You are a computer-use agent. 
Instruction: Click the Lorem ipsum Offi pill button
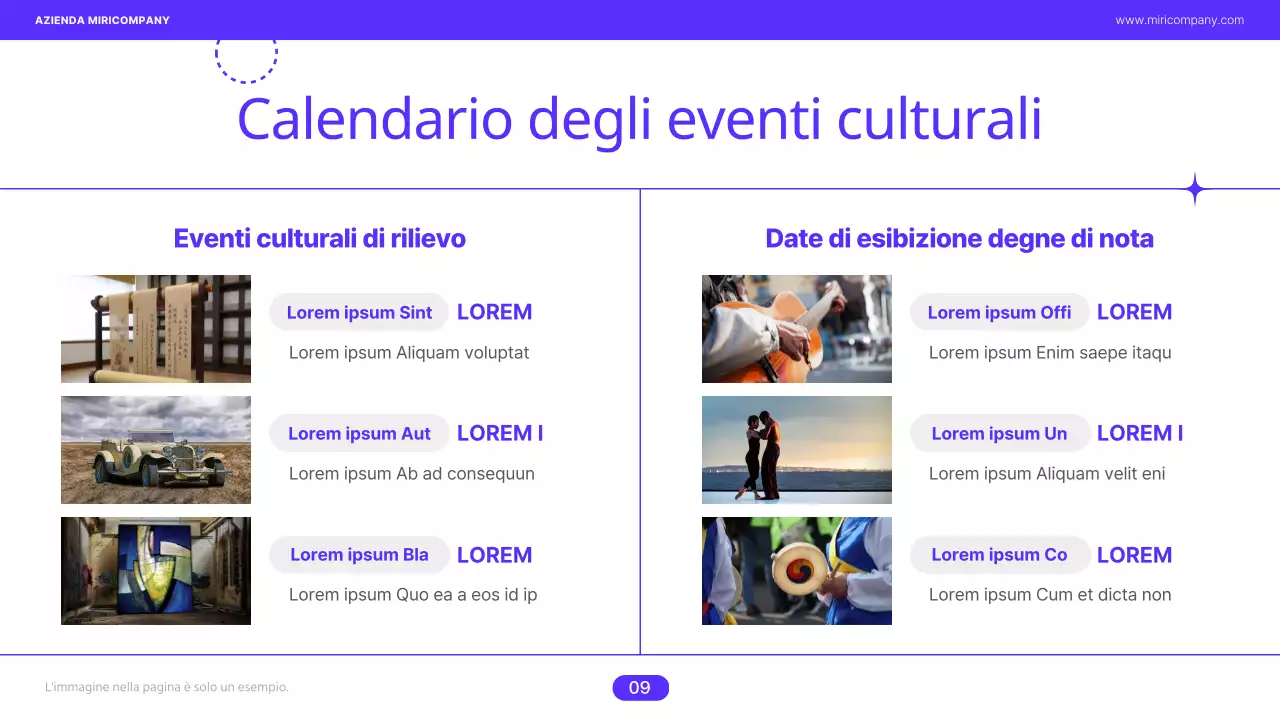[x=999, y=312]
